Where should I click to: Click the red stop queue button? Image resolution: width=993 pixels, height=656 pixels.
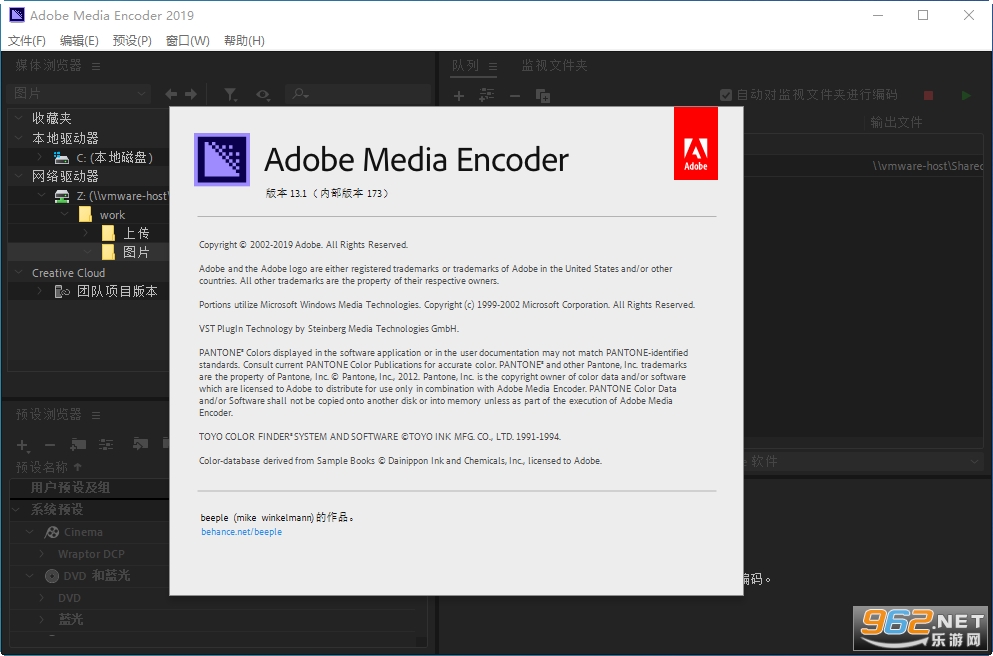click(x=928, y=96)
